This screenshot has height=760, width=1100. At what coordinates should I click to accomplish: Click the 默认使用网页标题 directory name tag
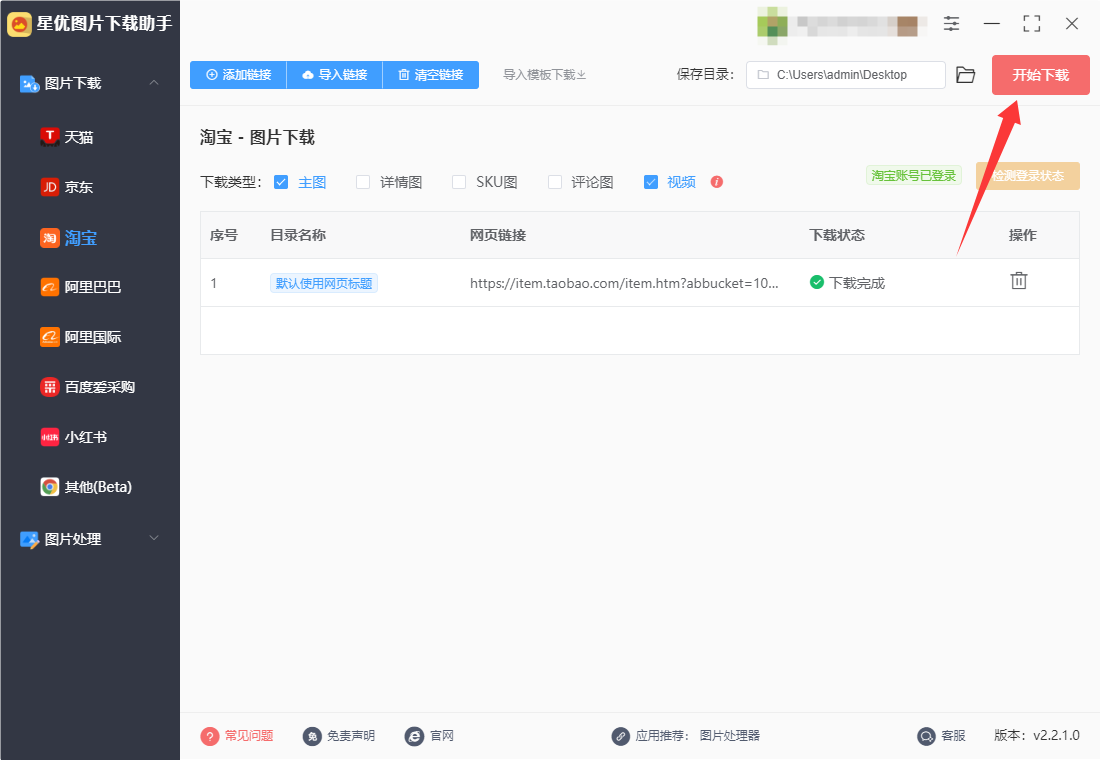click(x=324, y=283)
